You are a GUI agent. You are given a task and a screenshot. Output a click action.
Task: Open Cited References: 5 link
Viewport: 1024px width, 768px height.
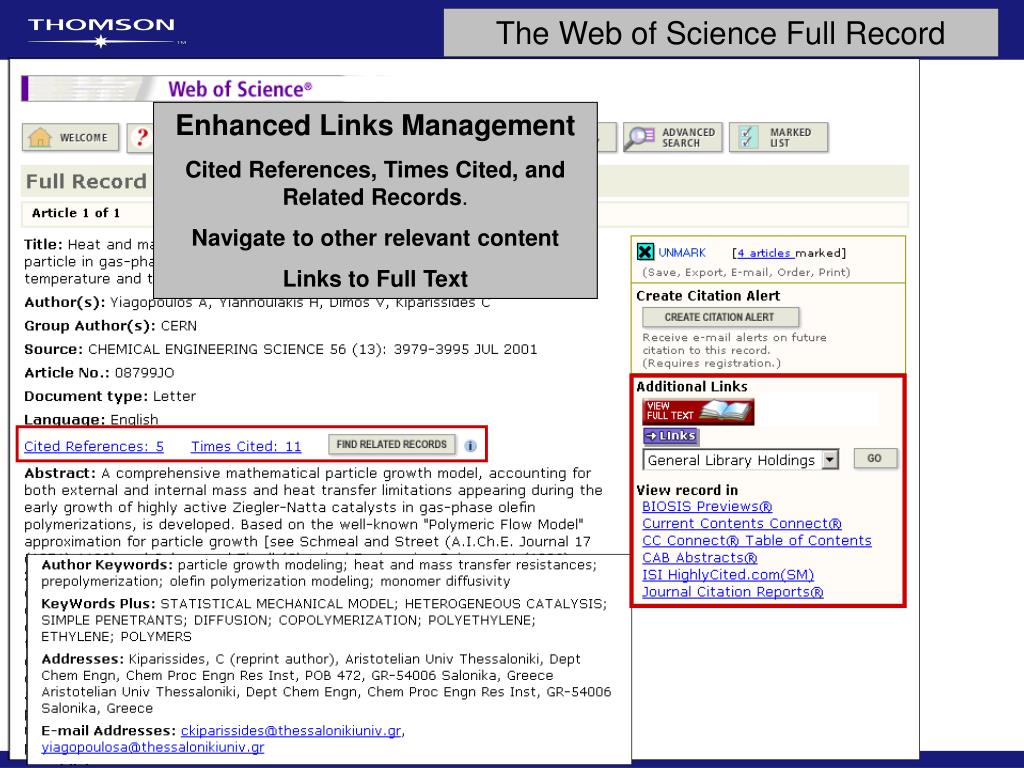click(x=94, y=446)
